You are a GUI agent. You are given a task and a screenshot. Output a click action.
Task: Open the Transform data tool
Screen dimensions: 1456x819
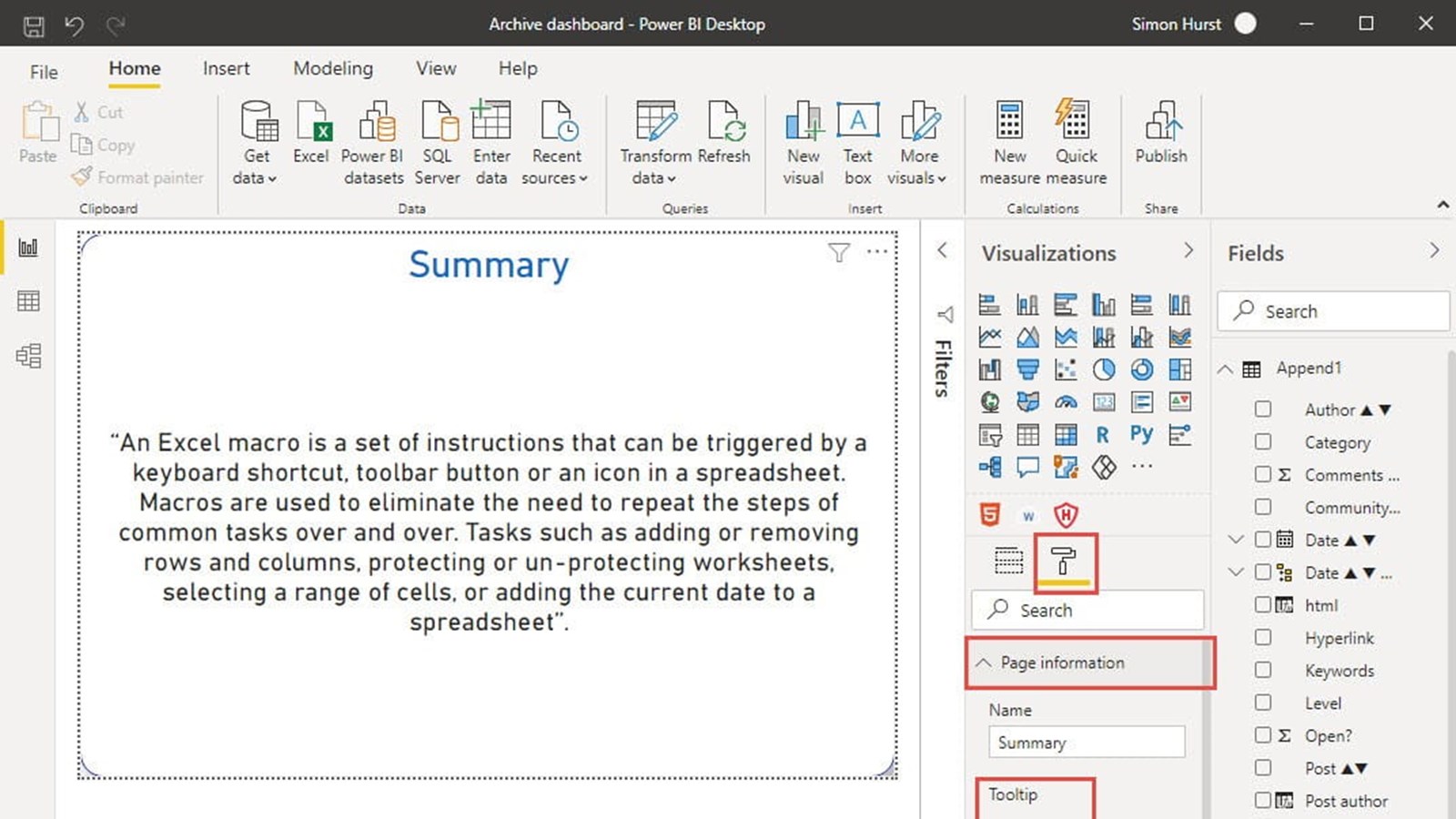[x=655, y=141]
